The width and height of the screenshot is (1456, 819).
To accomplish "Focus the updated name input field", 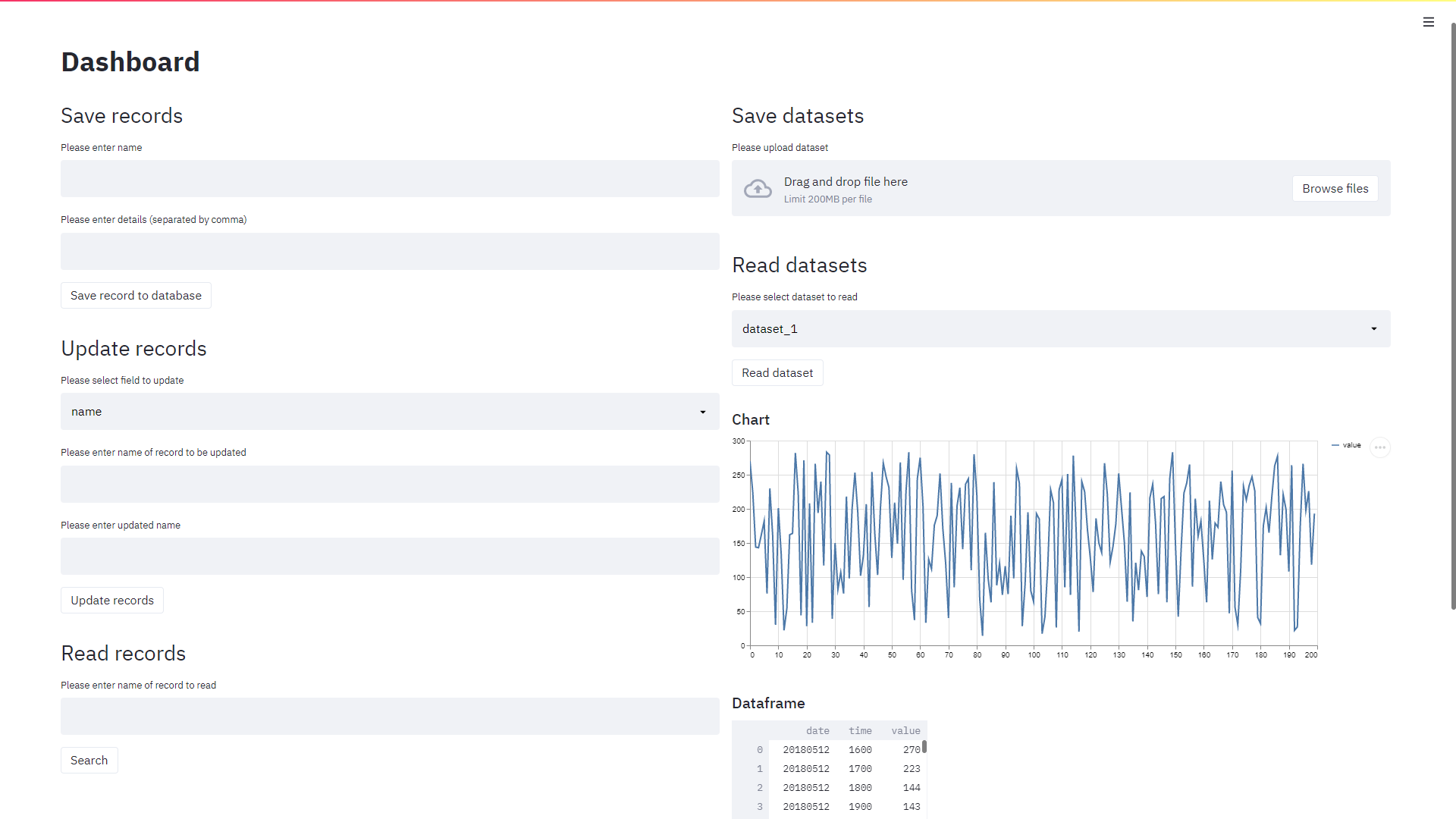I will point(390,557).
